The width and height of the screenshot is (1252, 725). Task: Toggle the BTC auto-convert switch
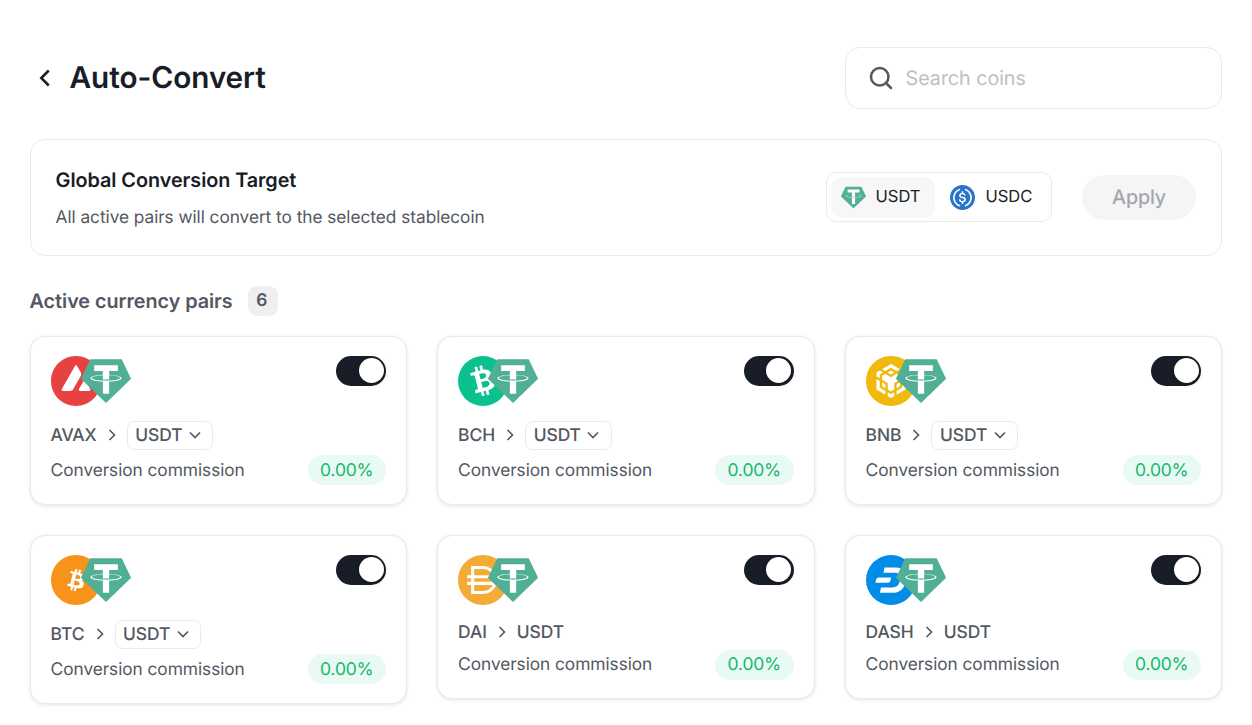tap(361, 570)
